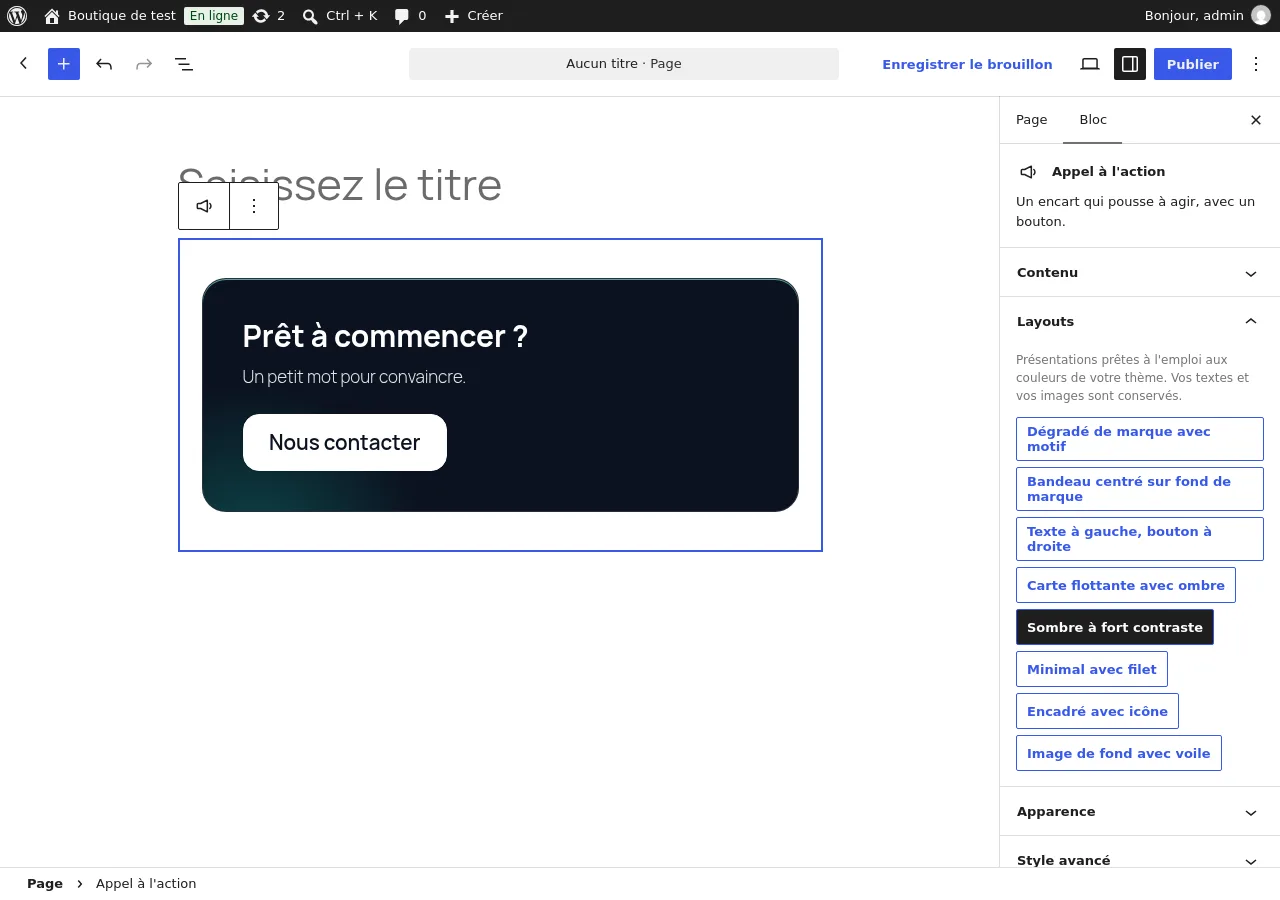Apply Bandeau centré sur fond de marque layout

1140,489
